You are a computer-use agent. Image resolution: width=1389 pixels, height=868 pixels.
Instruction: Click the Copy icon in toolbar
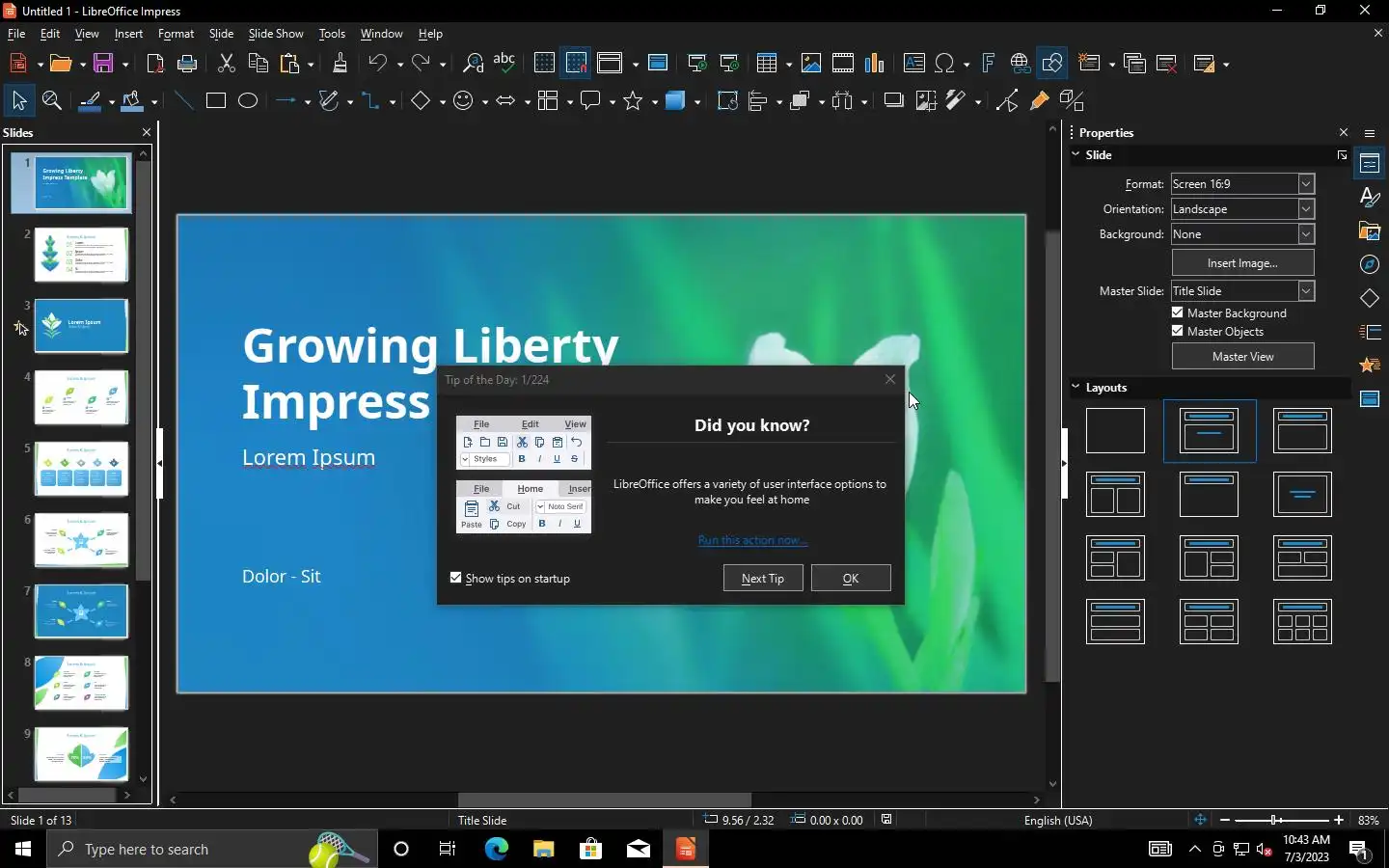(x=259, y=64)
